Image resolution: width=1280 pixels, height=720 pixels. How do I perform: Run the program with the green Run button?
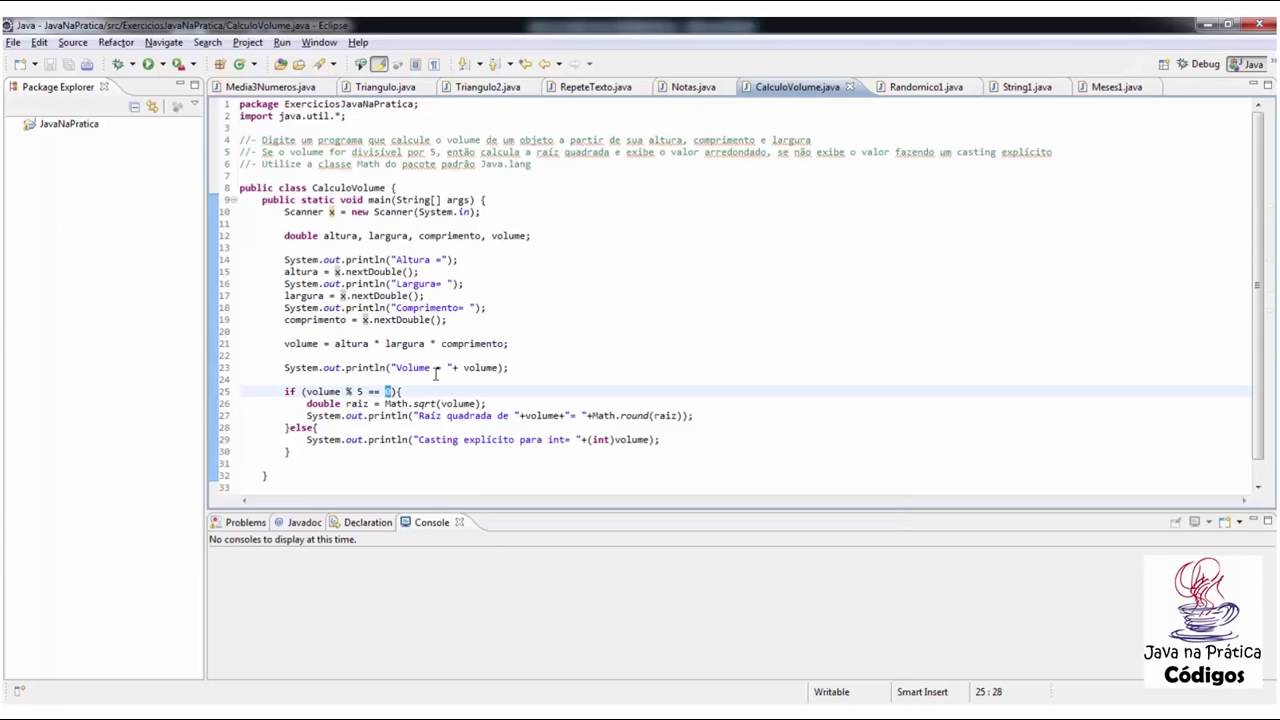click(x=148, y=64)
